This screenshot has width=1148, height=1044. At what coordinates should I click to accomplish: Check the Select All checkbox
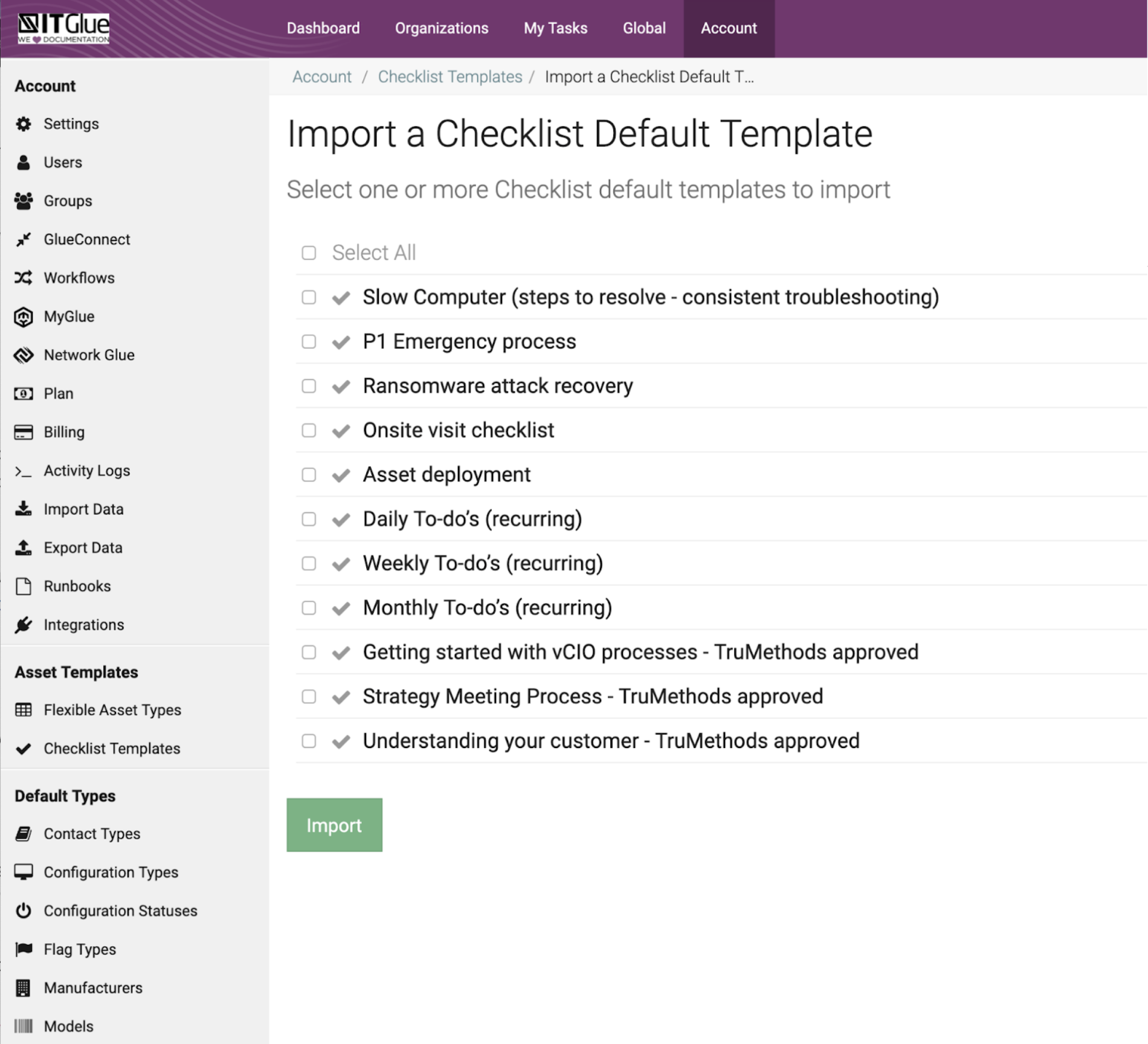point(309,253)
